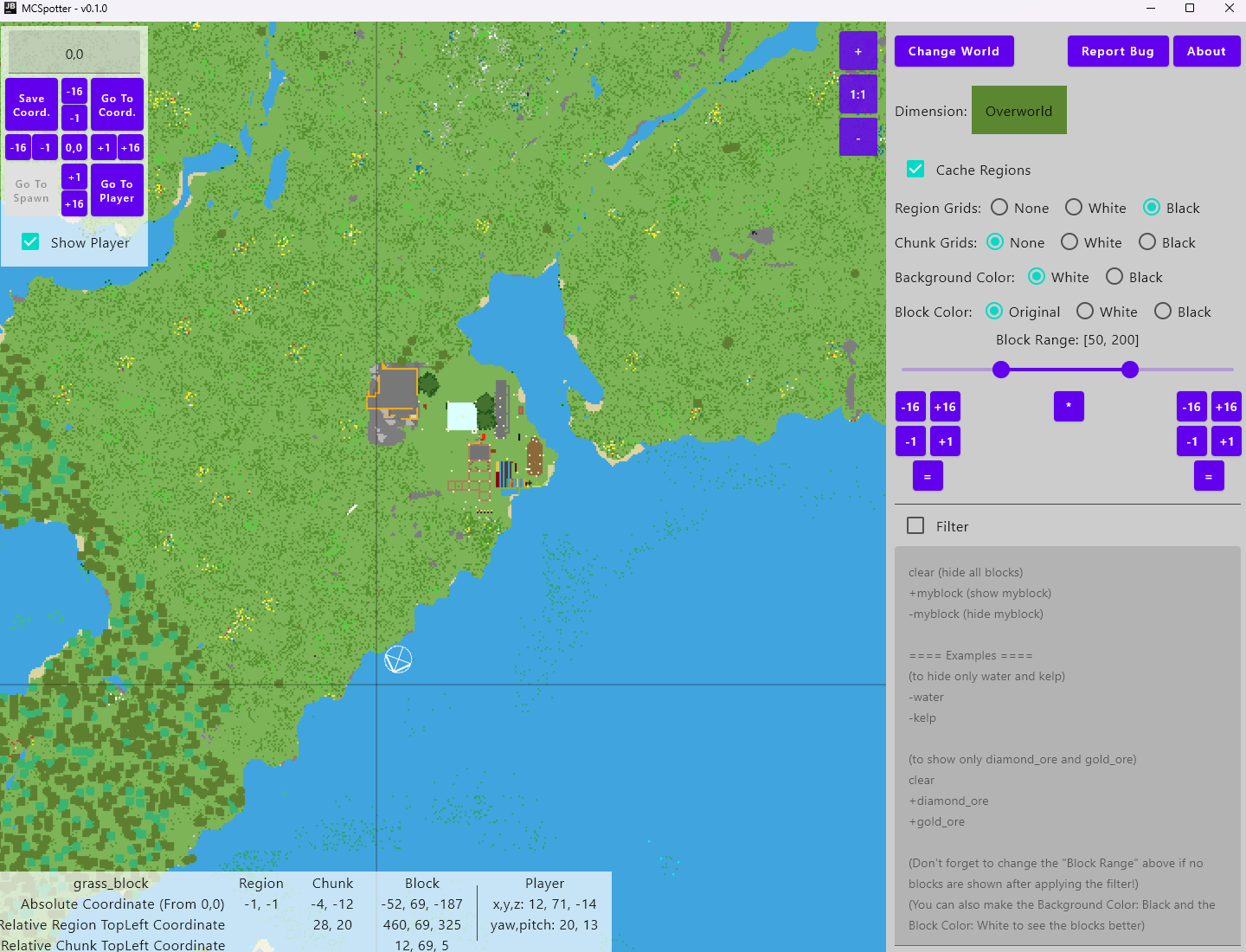Select None for Region Grids
The height and width of the screenshot is (952, 1246).
click(999, 207)
